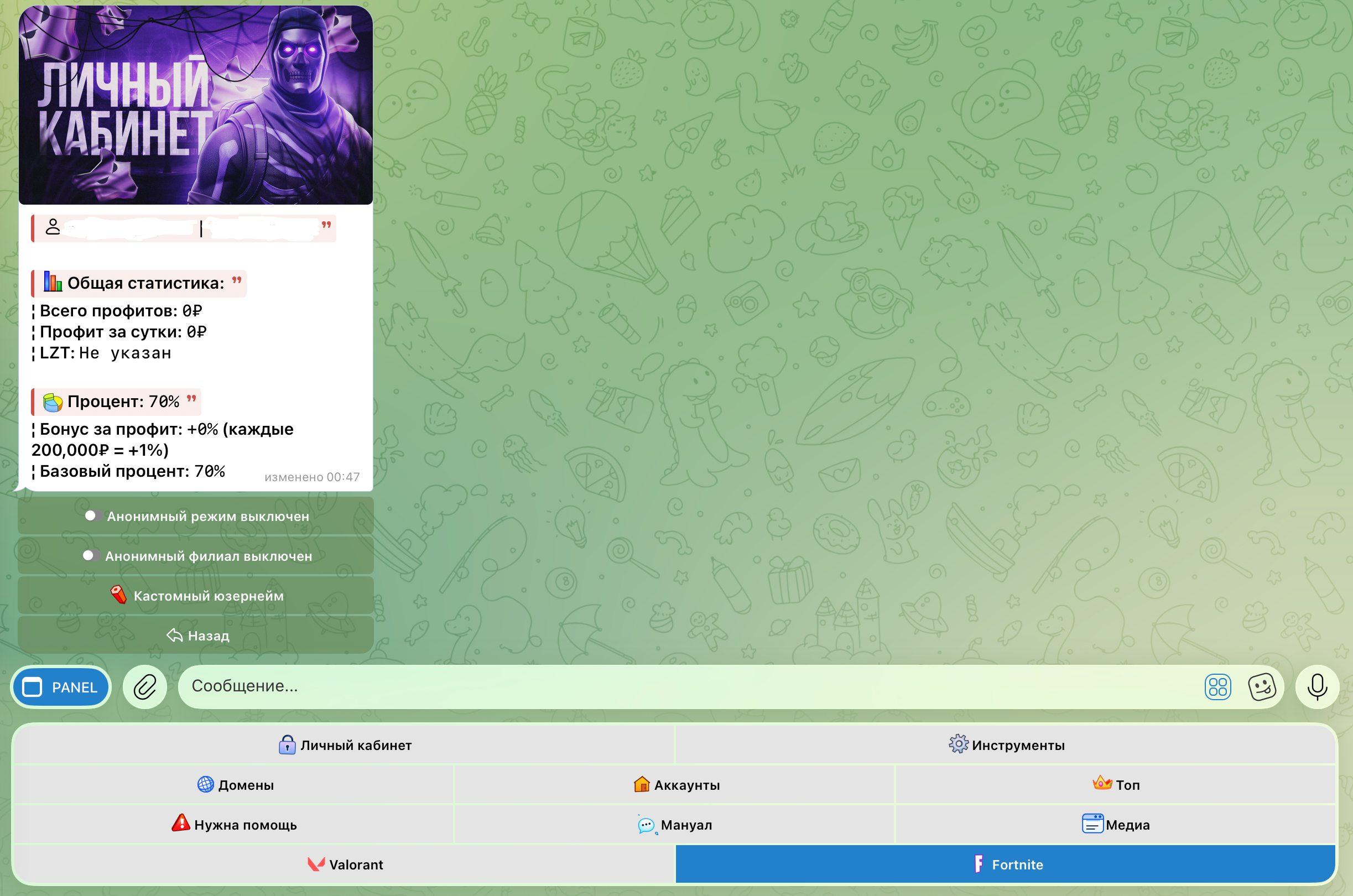Click the bar chart statistics icon
The height and width of the screenshot is (896, 1353).
(53, 282)
